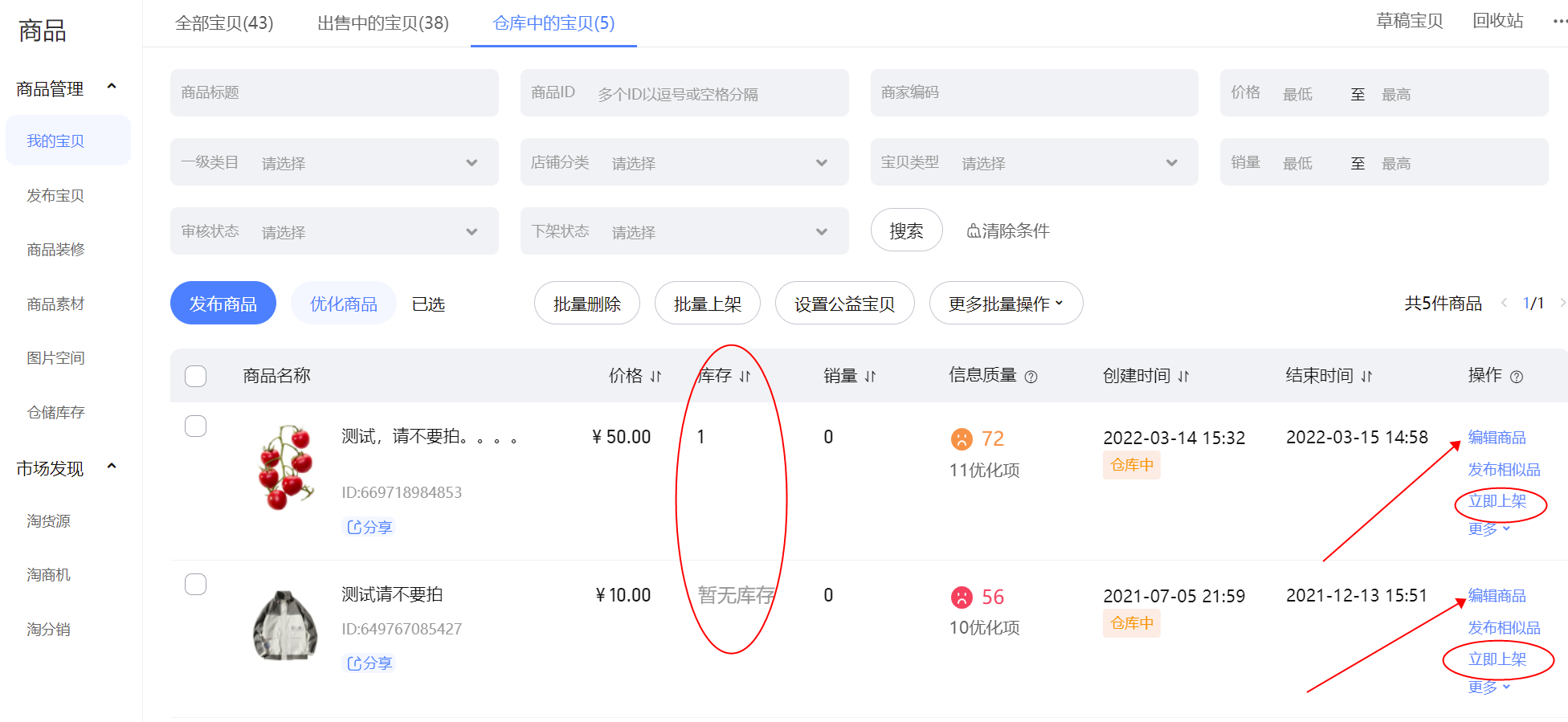The image size is (1568, 722).
Task: Open 草稿宝贝 tab
Action: pos(1410,21)
